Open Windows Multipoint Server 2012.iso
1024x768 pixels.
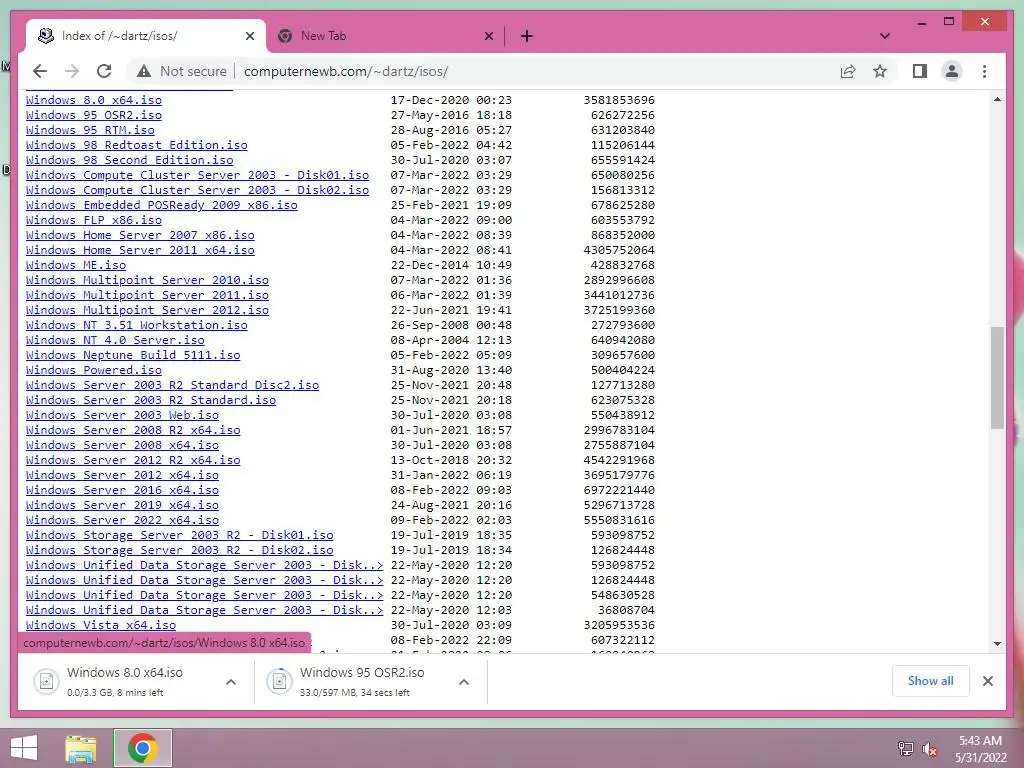coord(148,310)
